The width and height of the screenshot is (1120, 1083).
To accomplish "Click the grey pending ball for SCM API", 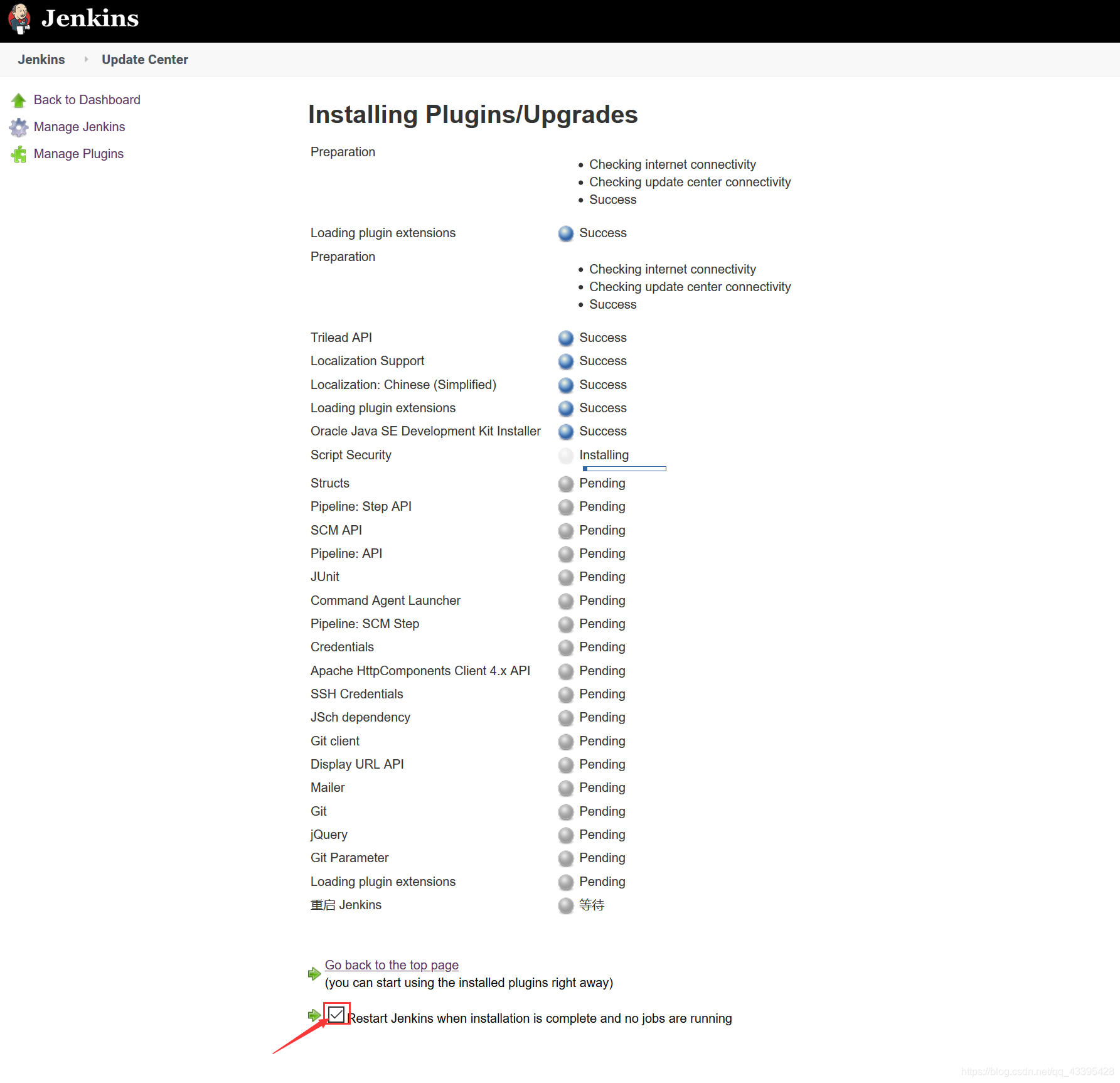I will click(566, 531).
